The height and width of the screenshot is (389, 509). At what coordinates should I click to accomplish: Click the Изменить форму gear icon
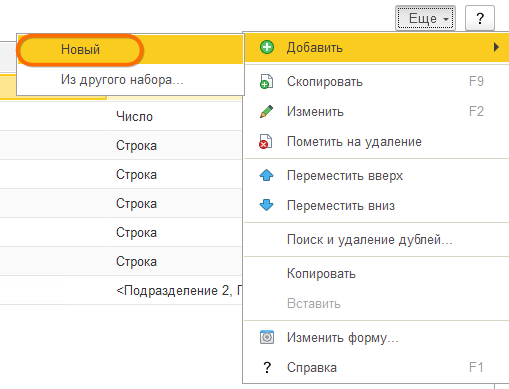(x=267, y=337)
